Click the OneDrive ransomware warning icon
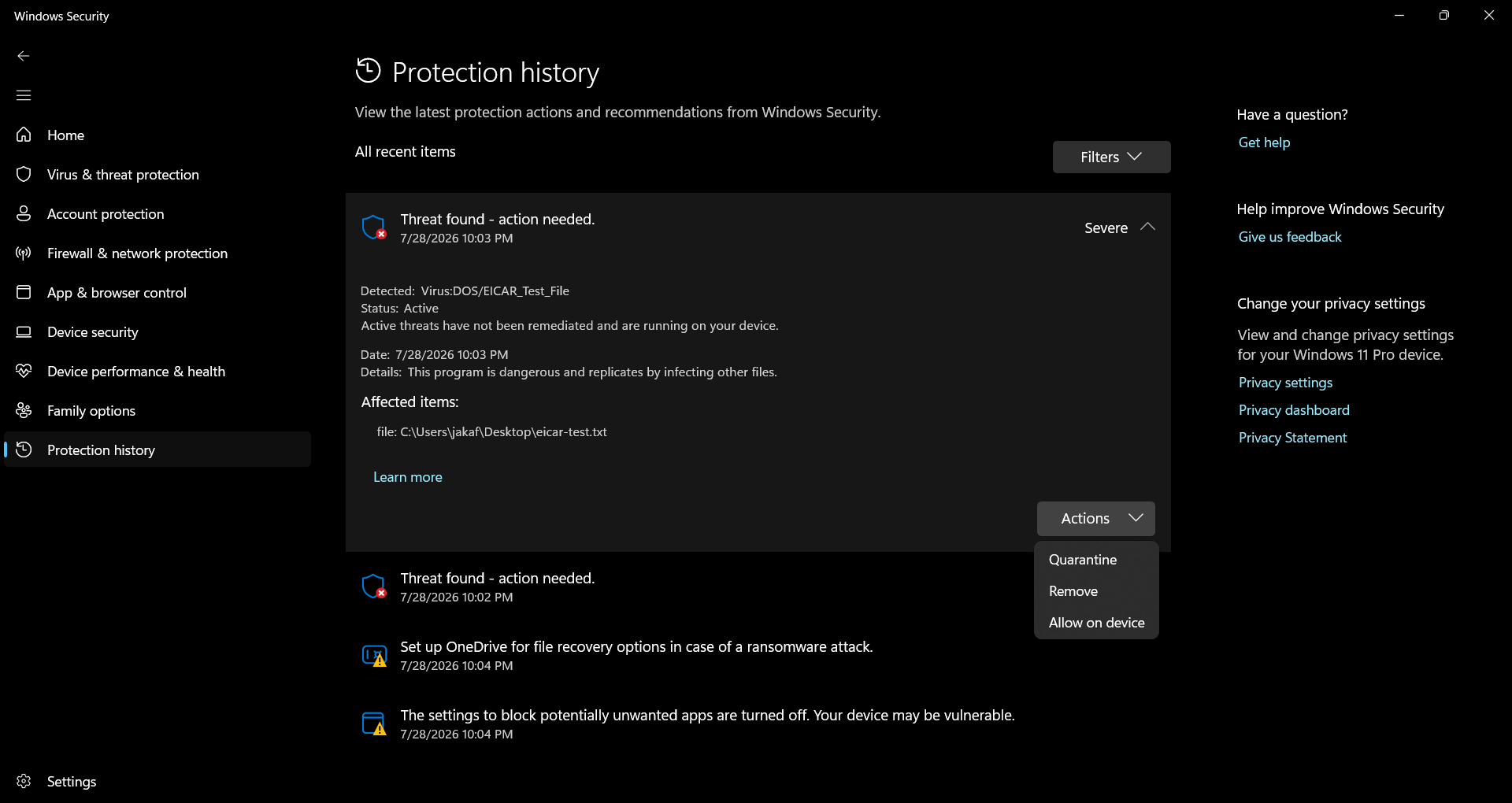Viewport: 1512px width, 803px height. coord(374,655)
